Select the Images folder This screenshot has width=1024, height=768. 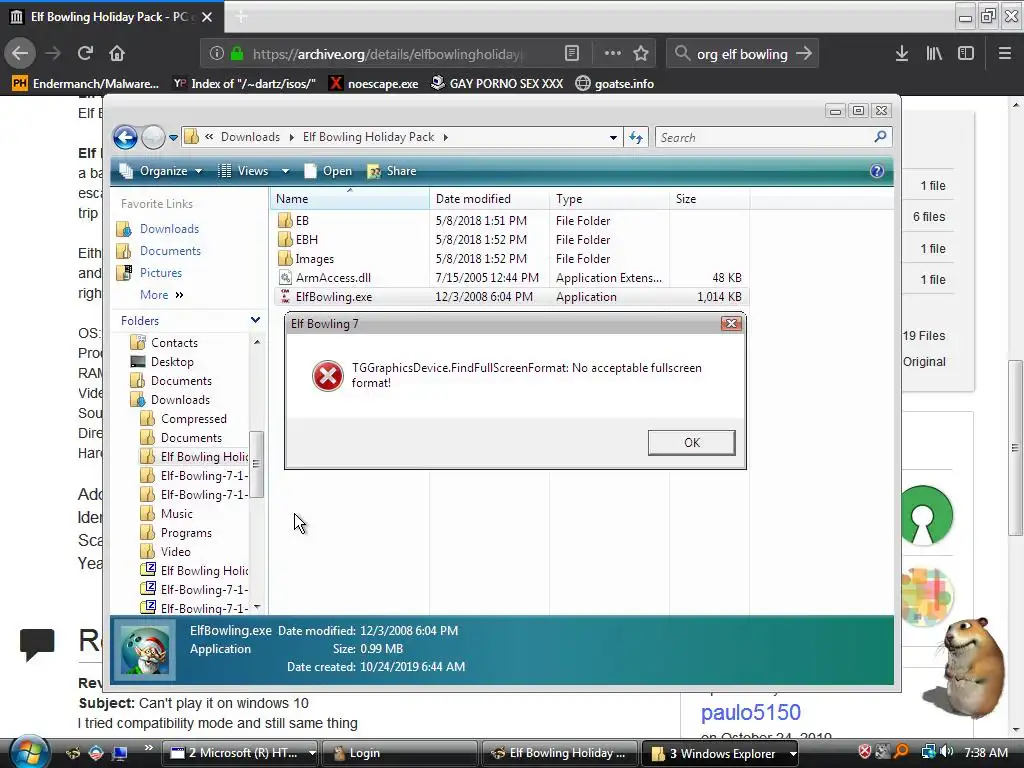pyautogui.click(x=314, y=259)
